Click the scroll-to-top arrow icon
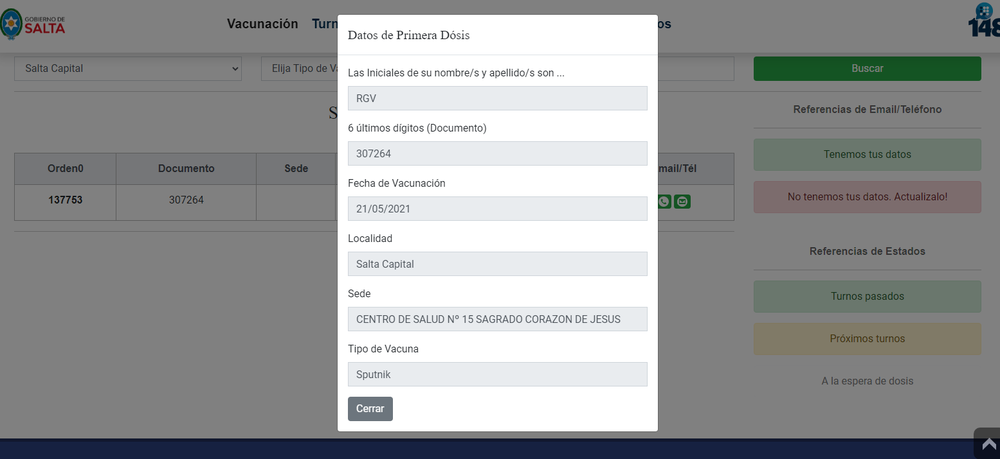1000x459 pixels. (x=988, y=443)
